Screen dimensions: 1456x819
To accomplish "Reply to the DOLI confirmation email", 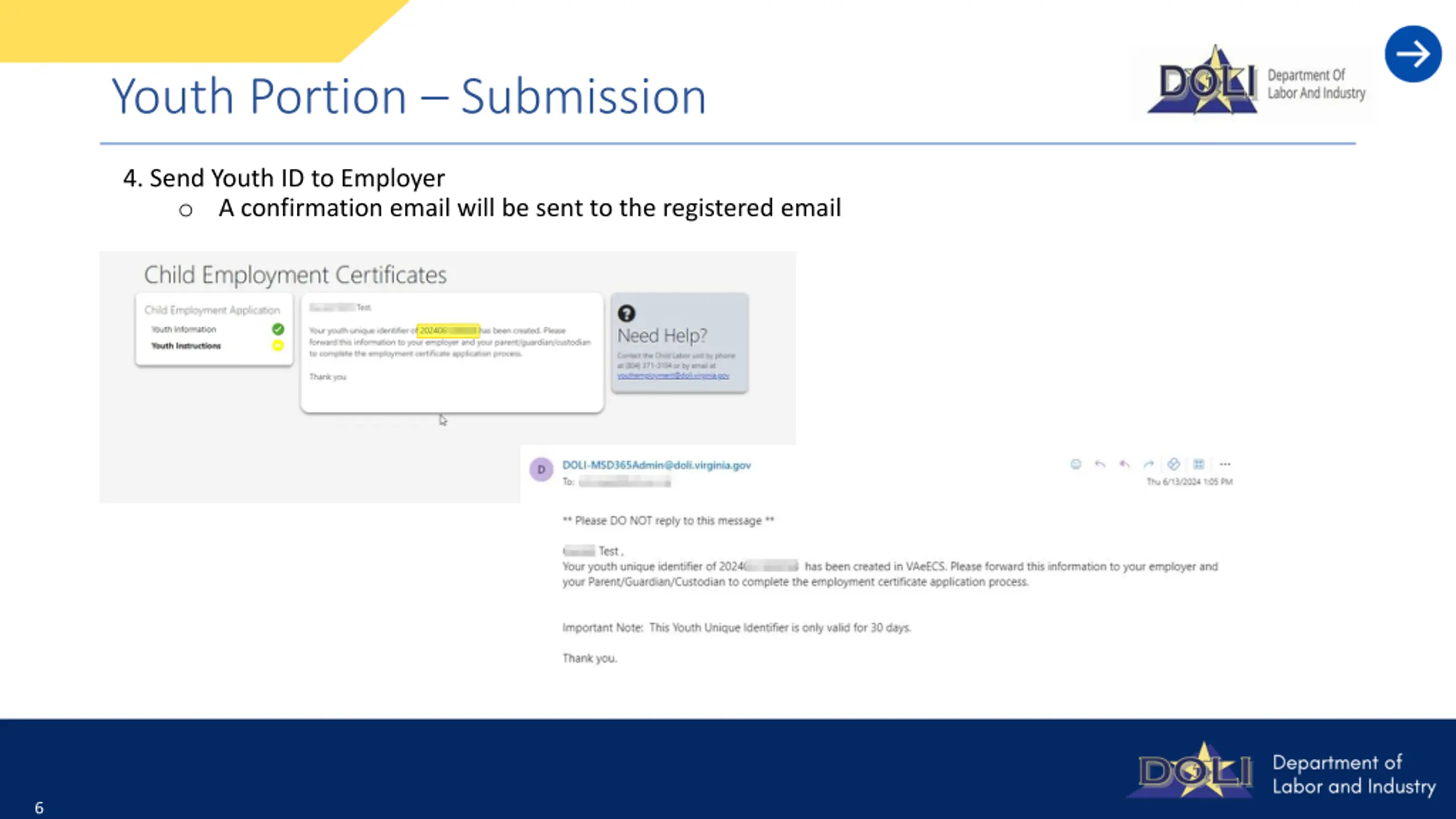I will point(1100,464).
